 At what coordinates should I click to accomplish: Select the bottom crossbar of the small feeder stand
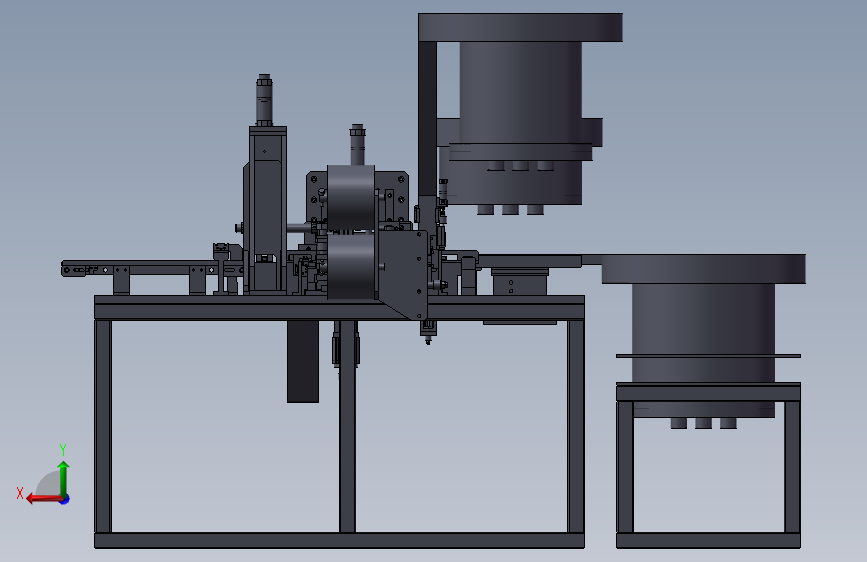[708, 540]
